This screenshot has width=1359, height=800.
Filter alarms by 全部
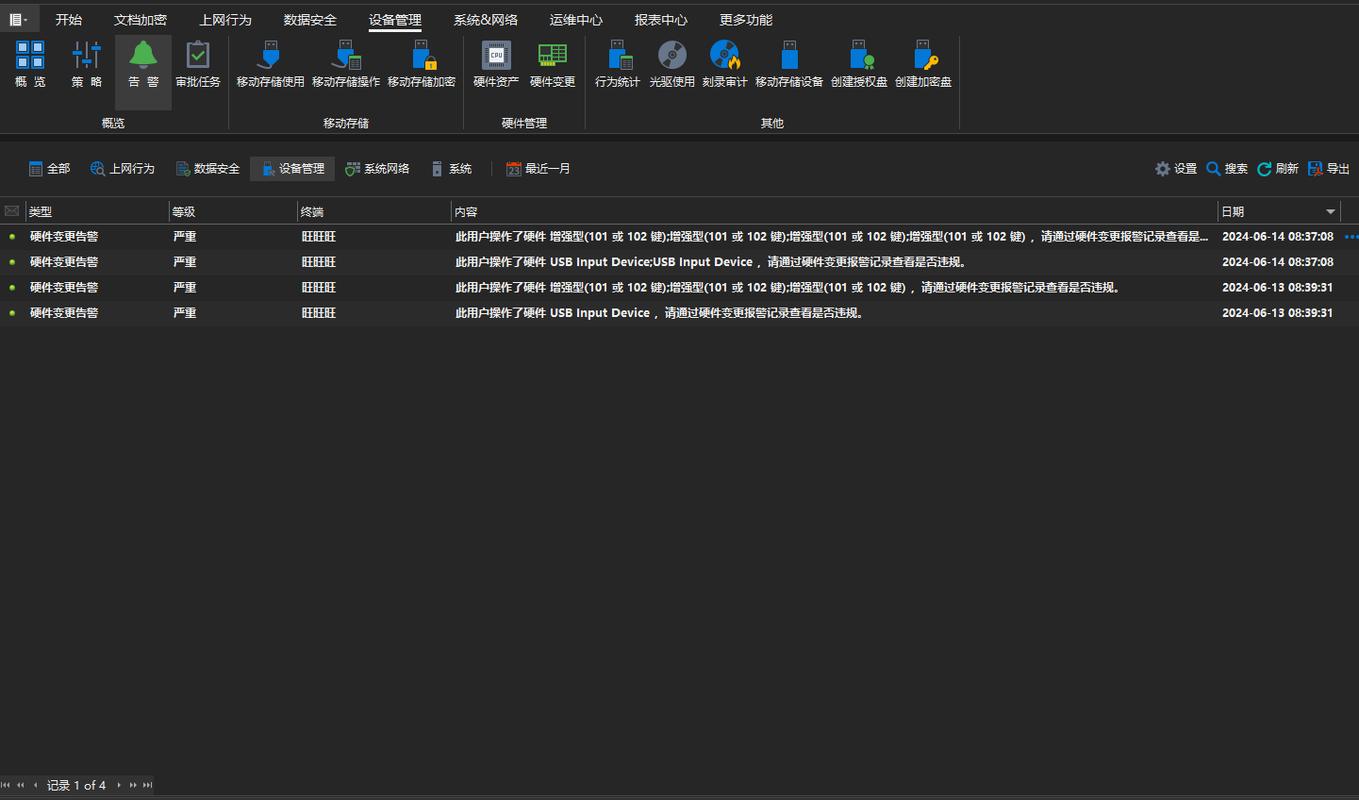[x=49, y=169]
